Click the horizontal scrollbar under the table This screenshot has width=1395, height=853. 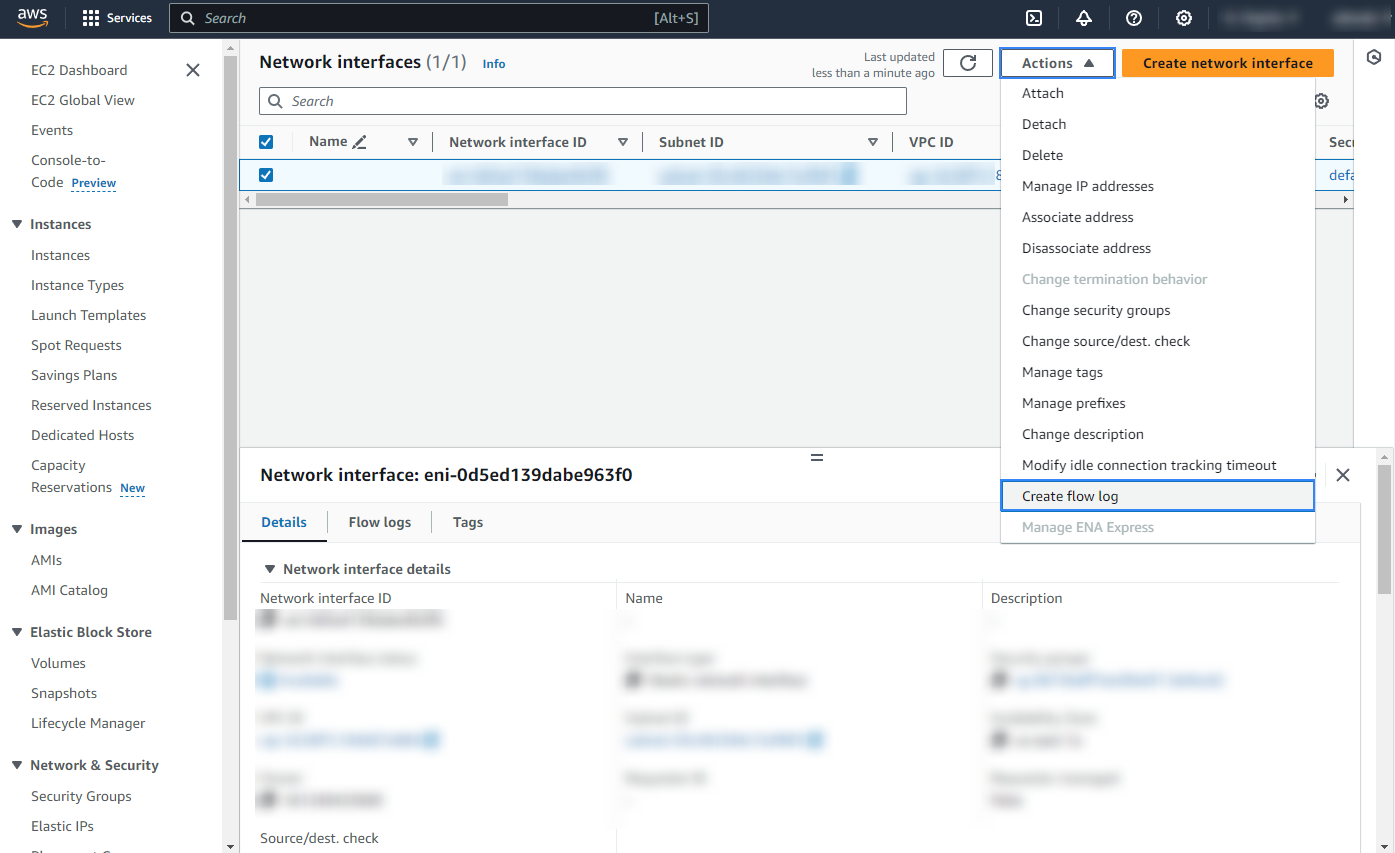(x=381, y=199)
